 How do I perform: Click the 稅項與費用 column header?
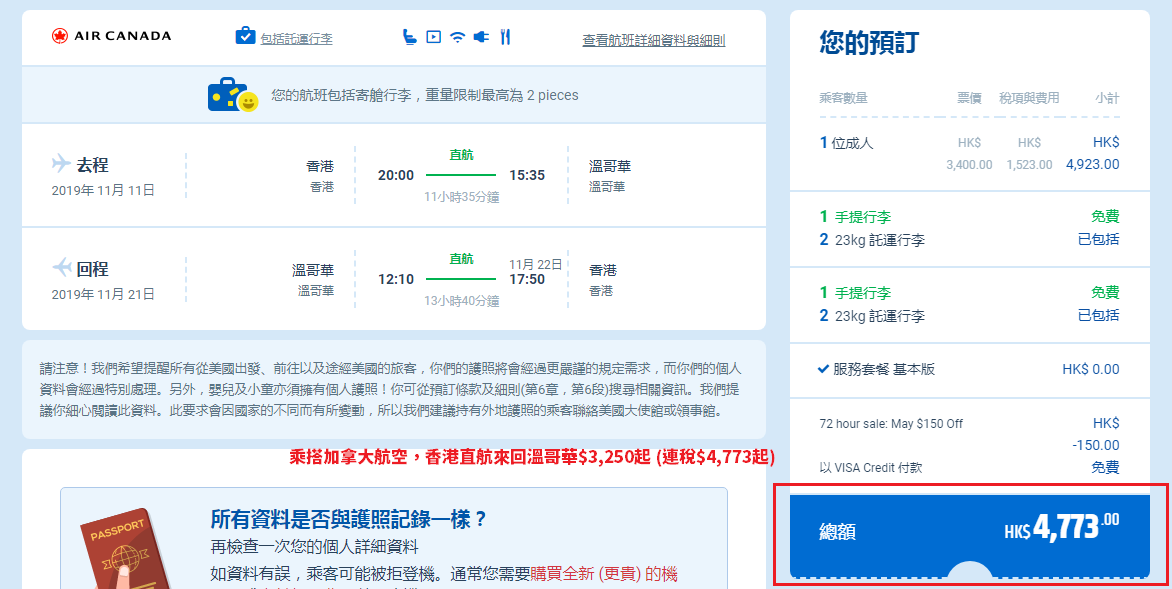click(x=1029, y=98)
